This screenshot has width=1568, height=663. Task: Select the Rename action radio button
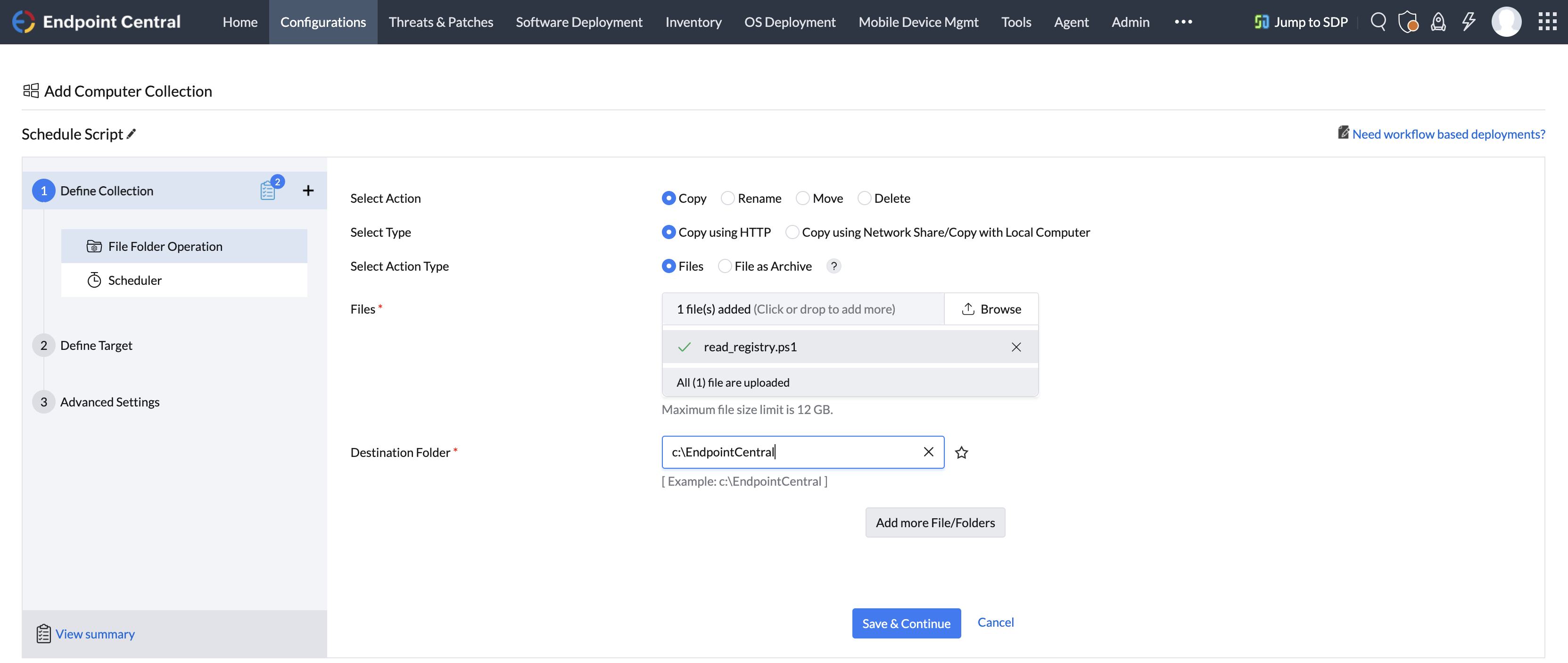click(727, 198)
